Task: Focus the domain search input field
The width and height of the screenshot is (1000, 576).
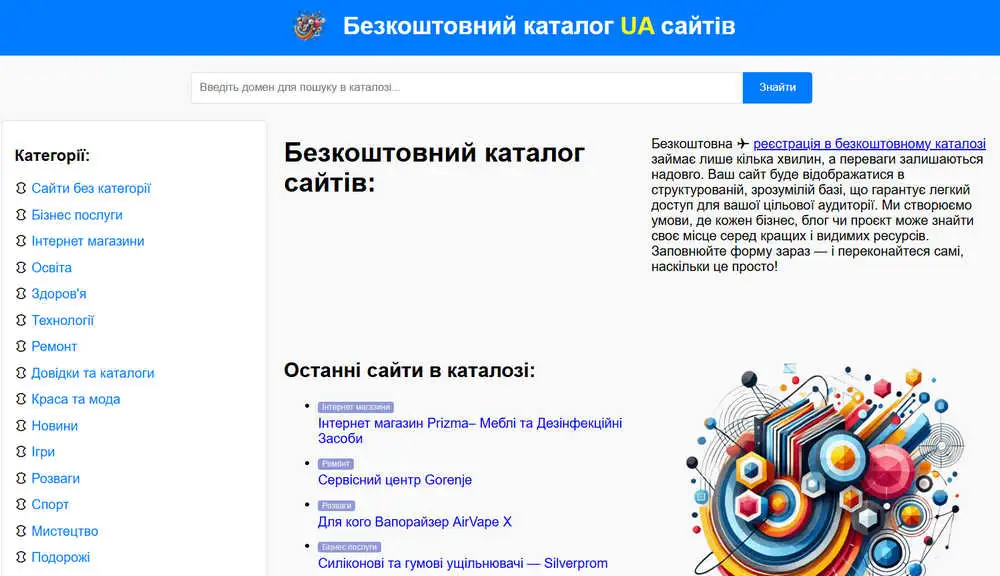Action: click(467, 87)
